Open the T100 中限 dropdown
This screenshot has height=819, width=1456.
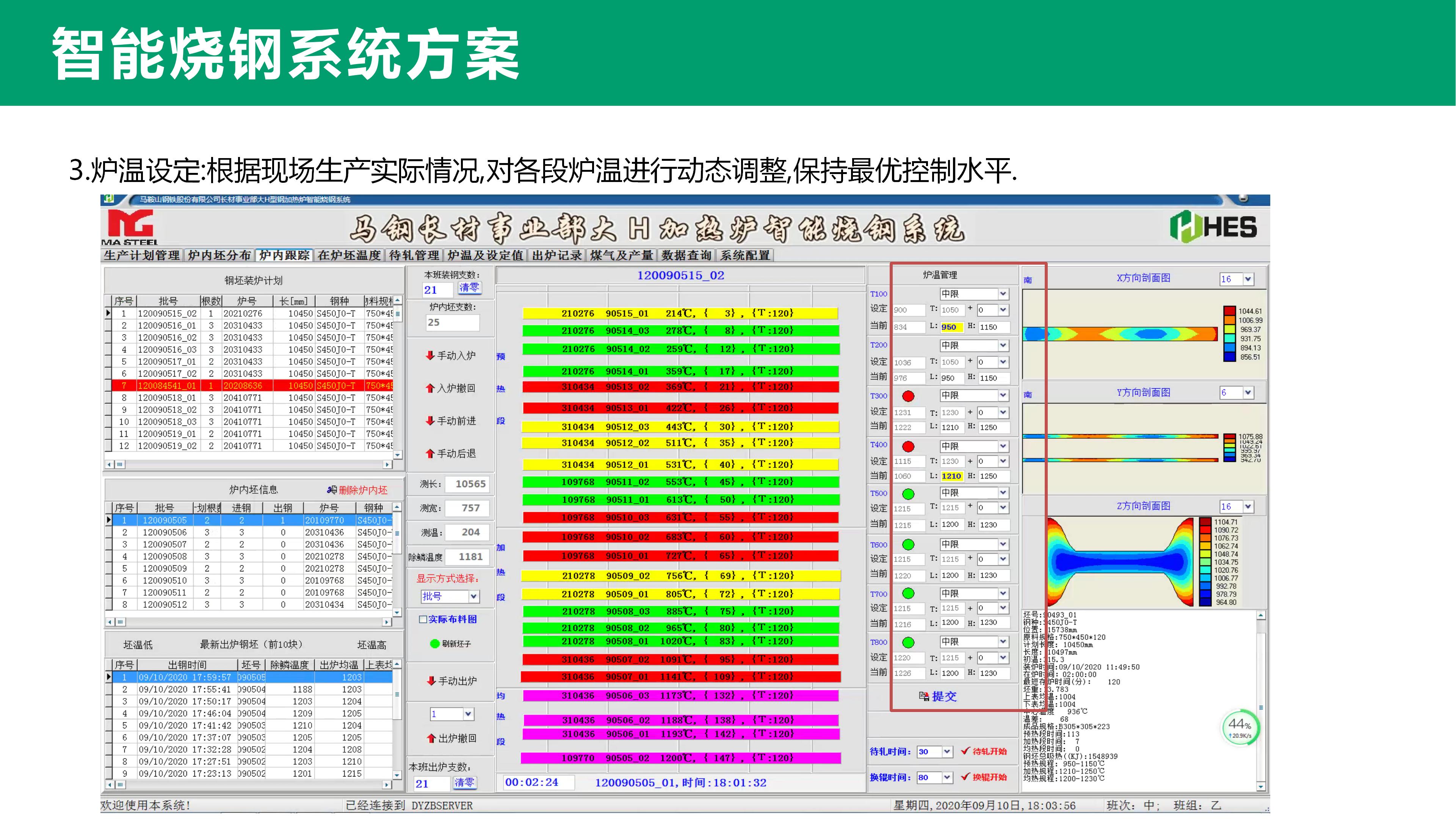click(1003, 294)
